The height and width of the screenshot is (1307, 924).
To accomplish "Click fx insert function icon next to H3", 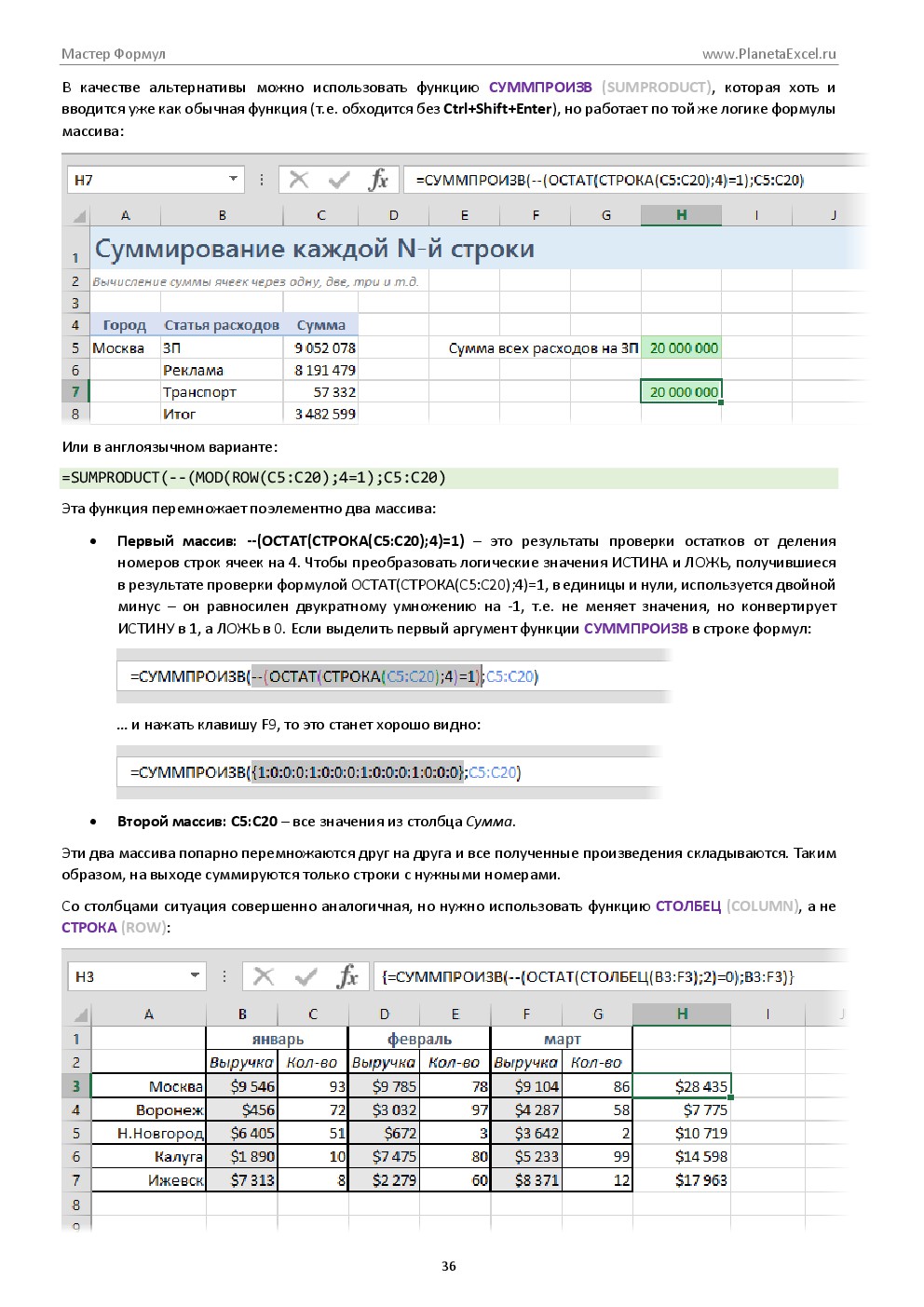I will pyautogui.click(x=348, y=976).
